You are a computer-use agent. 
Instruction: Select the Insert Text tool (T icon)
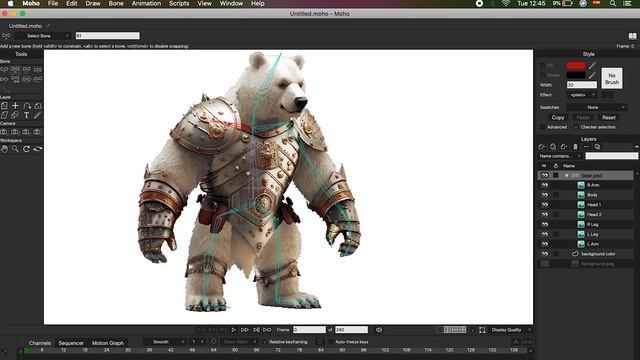27,116
